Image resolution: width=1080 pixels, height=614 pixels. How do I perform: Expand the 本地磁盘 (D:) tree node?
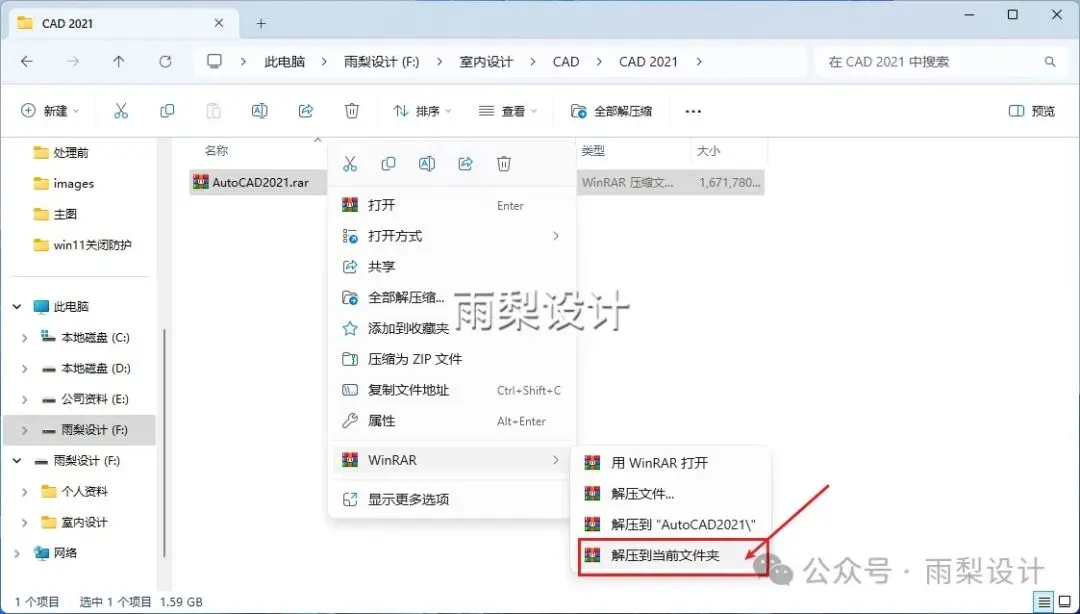25,369
